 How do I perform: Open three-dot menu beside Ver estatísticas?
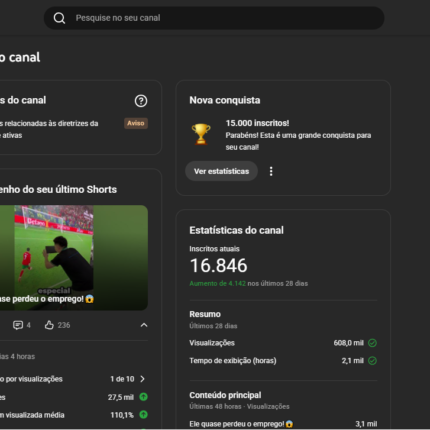(271, 171)
